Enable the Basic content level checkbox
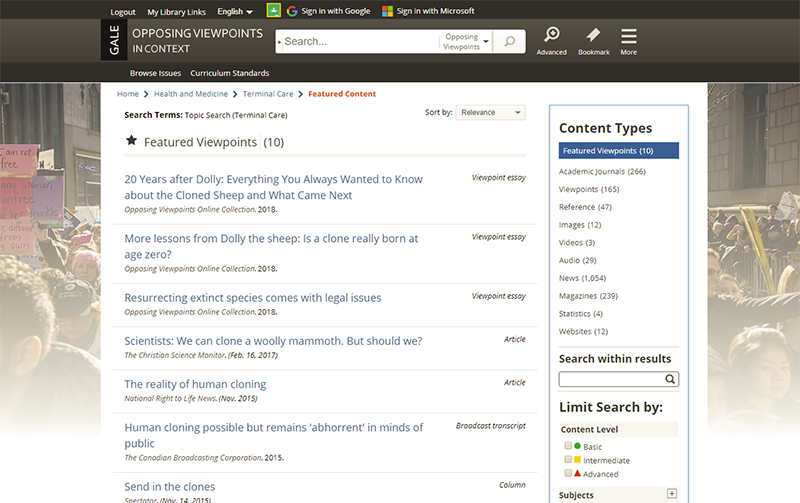 [568, 446]
